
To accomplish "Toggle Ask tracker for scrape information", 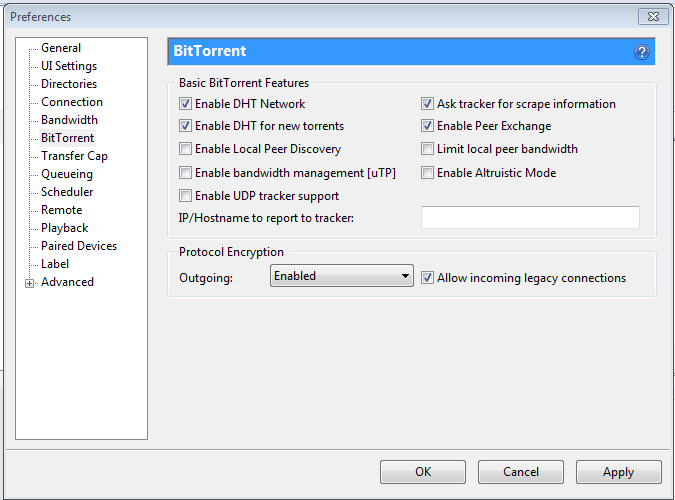I will click(427, 104).
